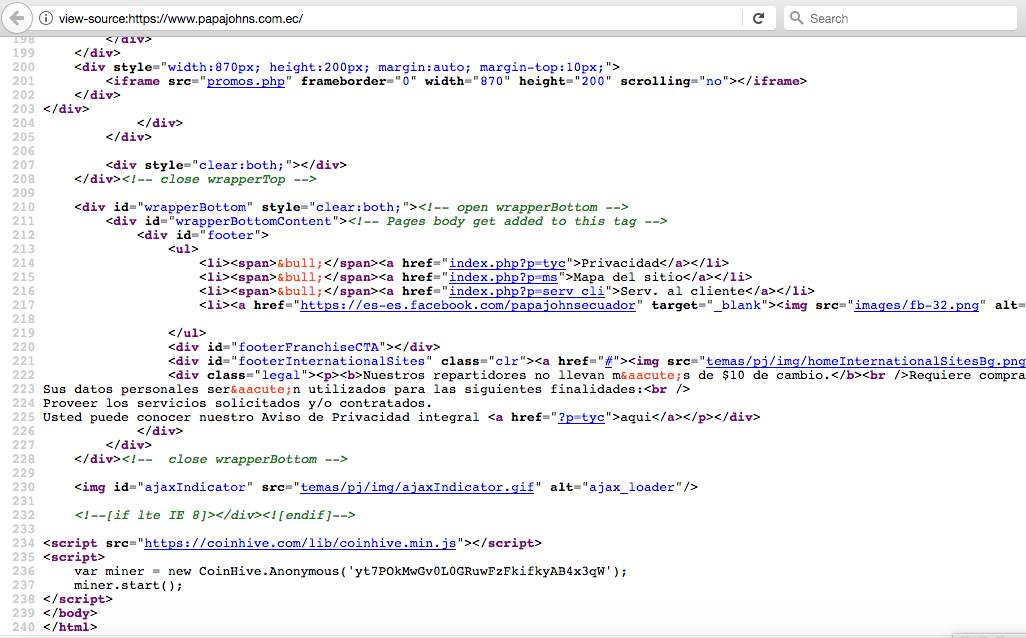The height and width of the screenshot is (638, 1026).
Task: Open the promos.php iframe link
Action: pos(246,81)
